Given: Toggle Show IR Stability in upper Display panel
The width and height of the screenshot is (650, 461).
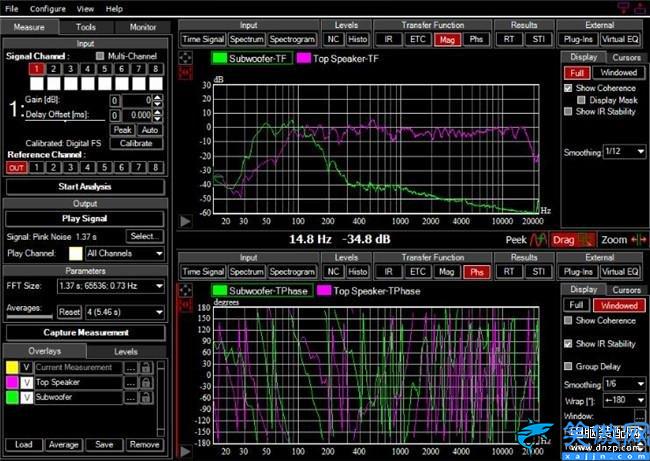Looking at the screenshot, I should [568, 112].
